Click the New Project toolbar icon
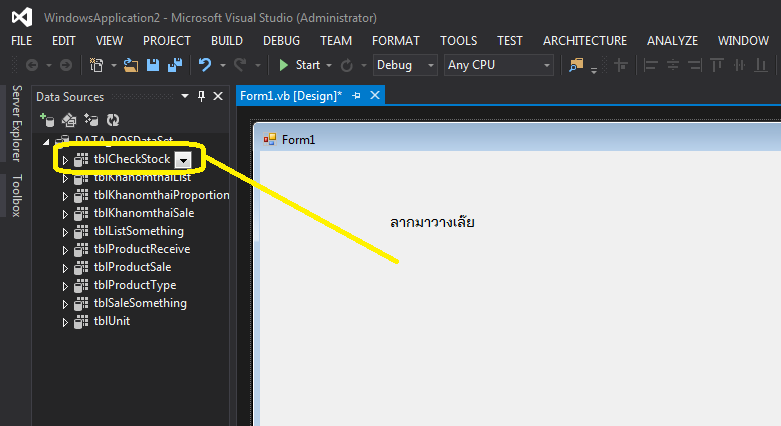The height and width of the screenshot is (426, 781). (x=96, y=65)
